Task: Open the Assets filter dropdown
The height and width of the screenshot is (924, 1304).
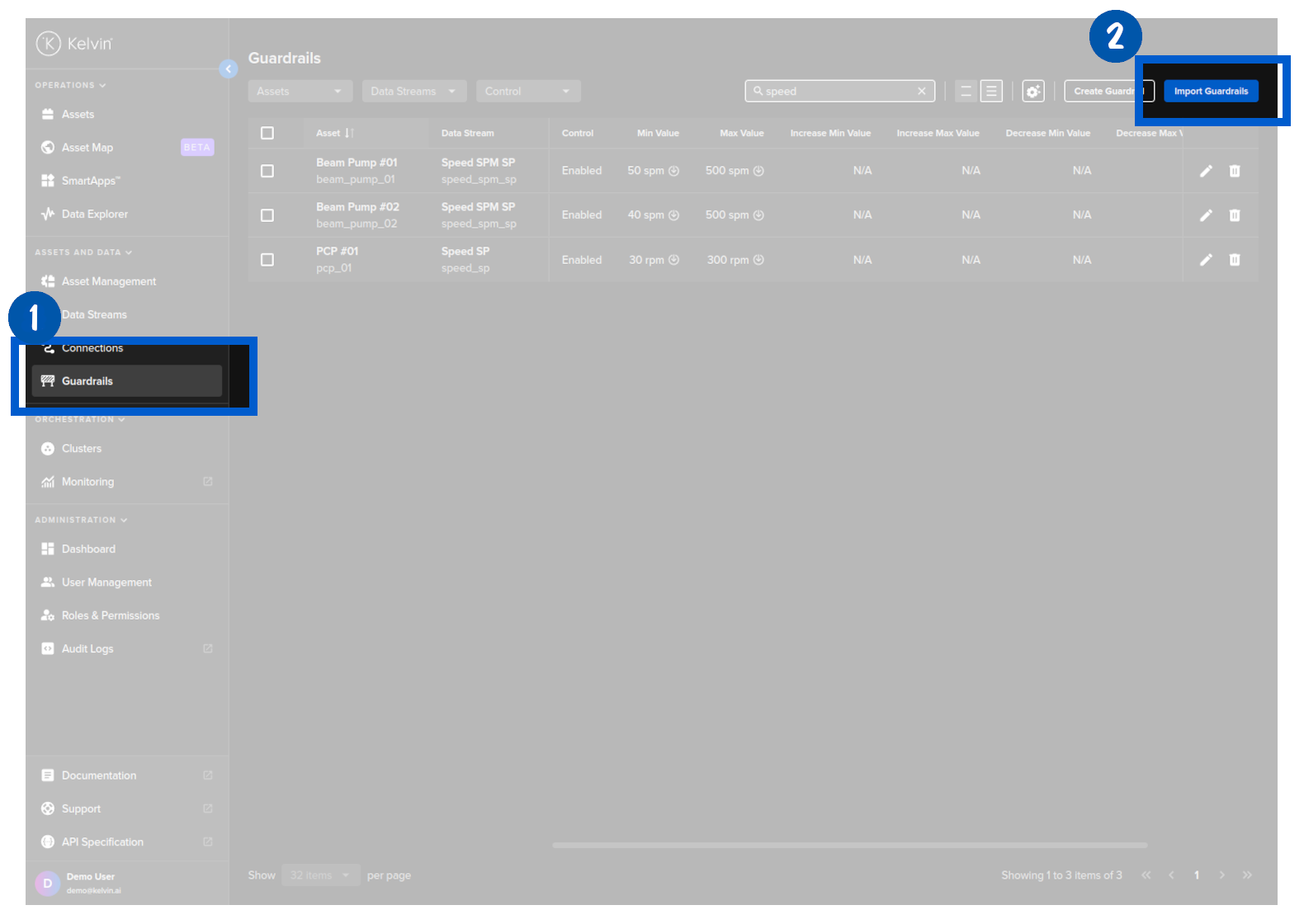Action: coord(300,92)
